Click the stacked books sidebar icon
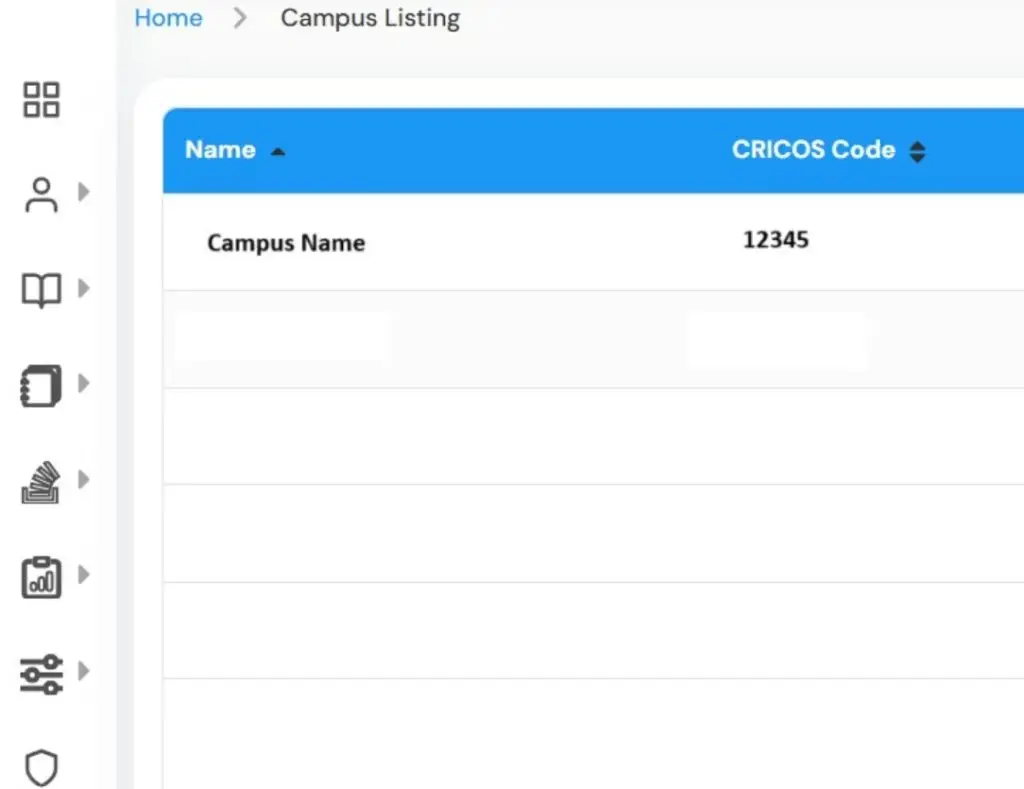Viewport: 1024px width, 789px height. 41,482
